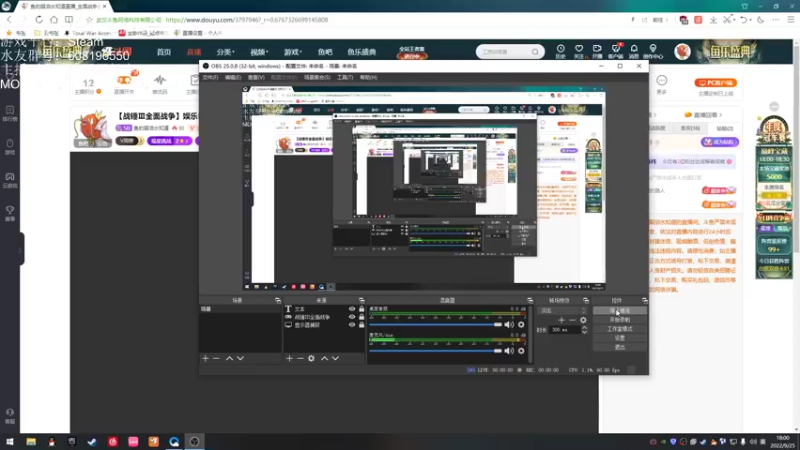Enable Studio Mode in Controls
The width and height of the screenshot is (800, 450).
[x=619, y=329]
